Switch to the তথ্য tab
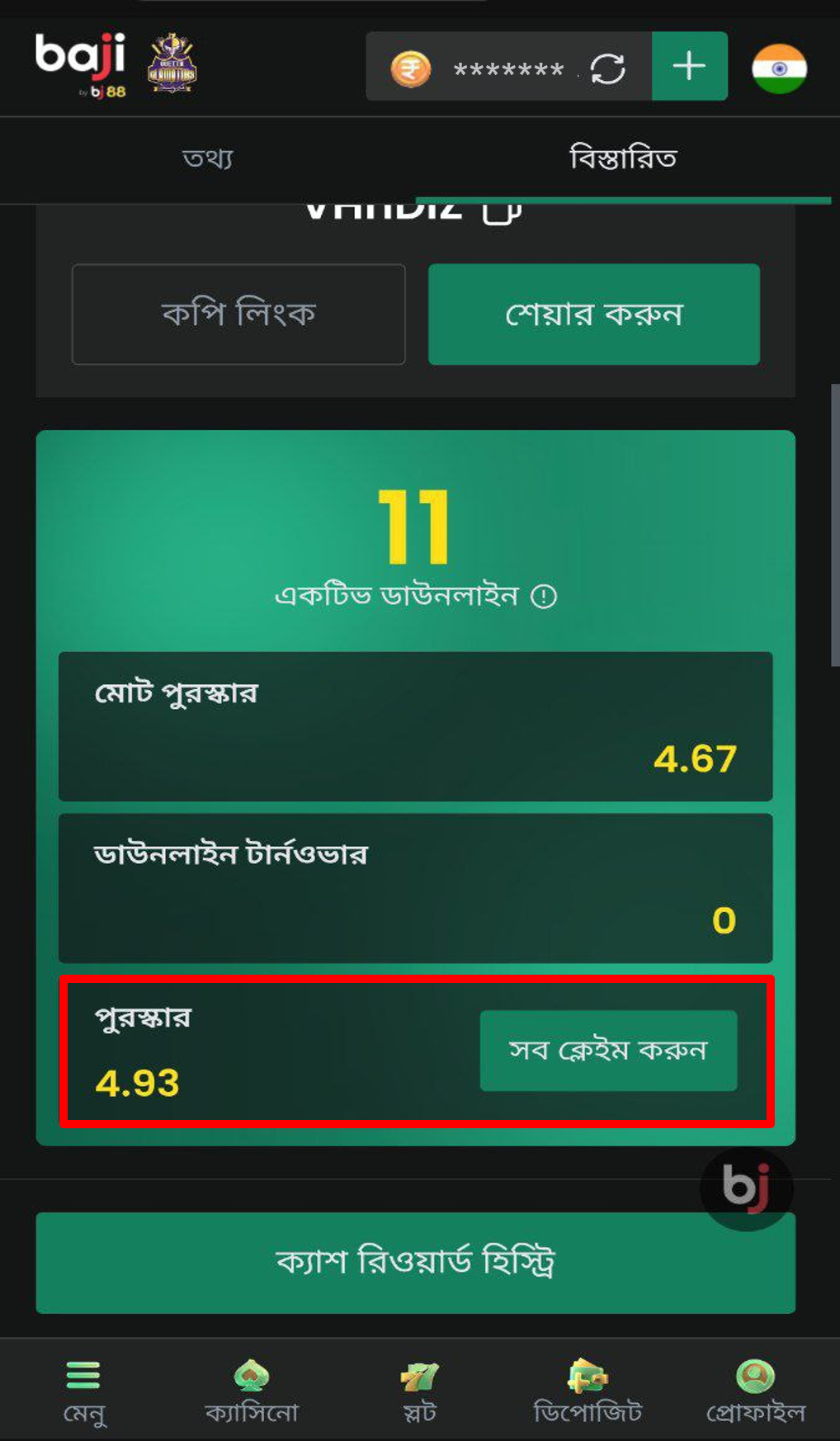The height and width of the screenshot is (1441, 840). (x=208, y=158)
